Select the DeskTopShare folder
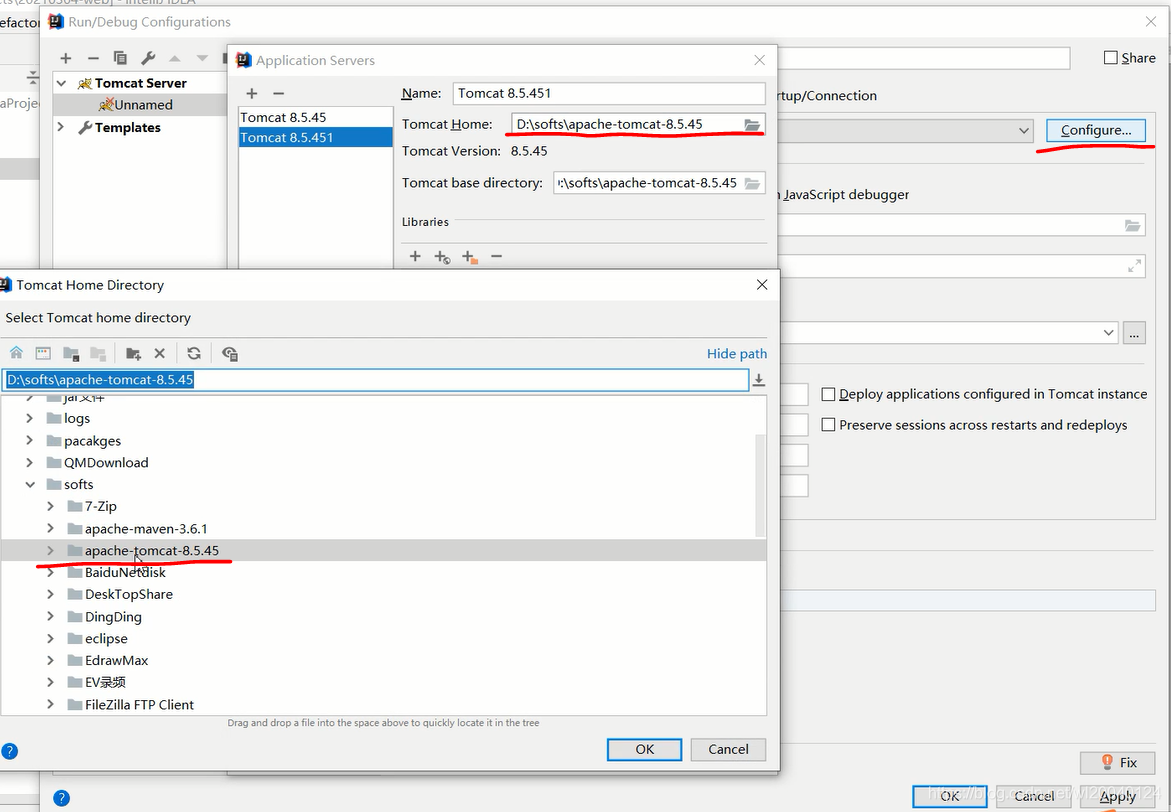This screenshot has width=1171, height=812. point(128,595)
